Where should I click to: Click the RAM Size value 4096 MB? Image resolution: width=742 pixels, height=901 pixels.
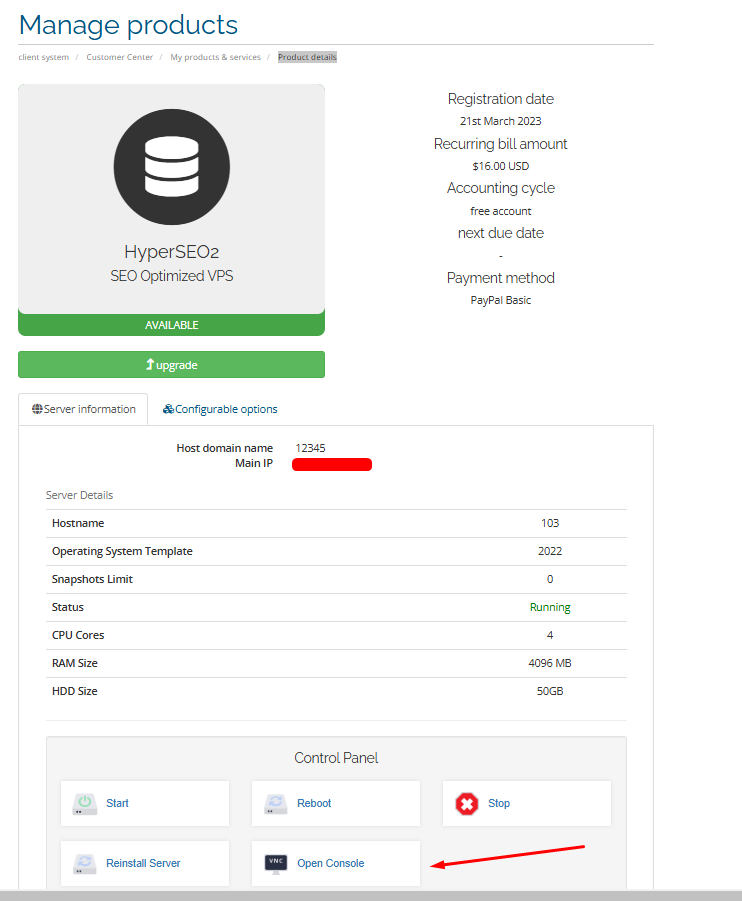(550, 663)
